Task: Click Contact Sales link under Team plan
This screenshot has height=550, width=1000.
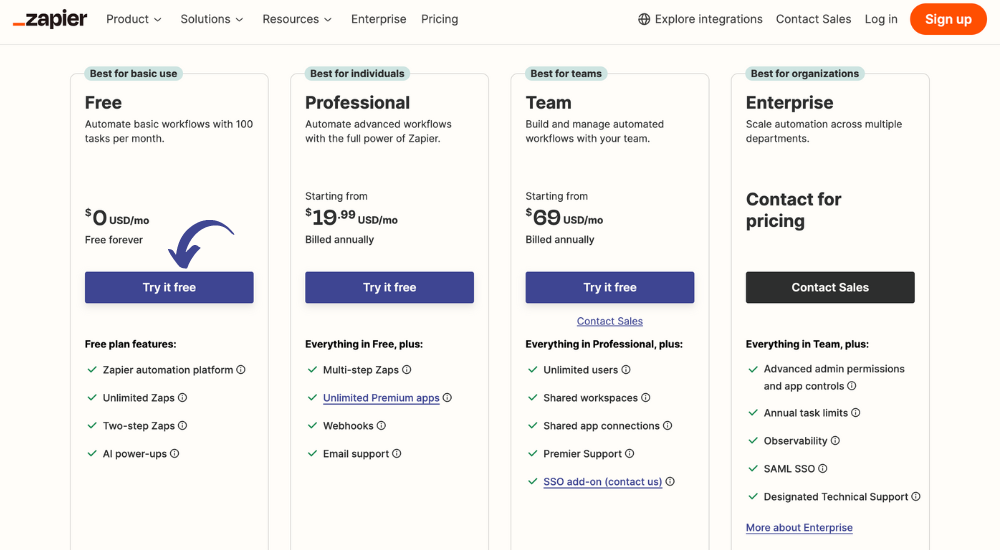Action: pyautogui.click(x=610, y=321)
